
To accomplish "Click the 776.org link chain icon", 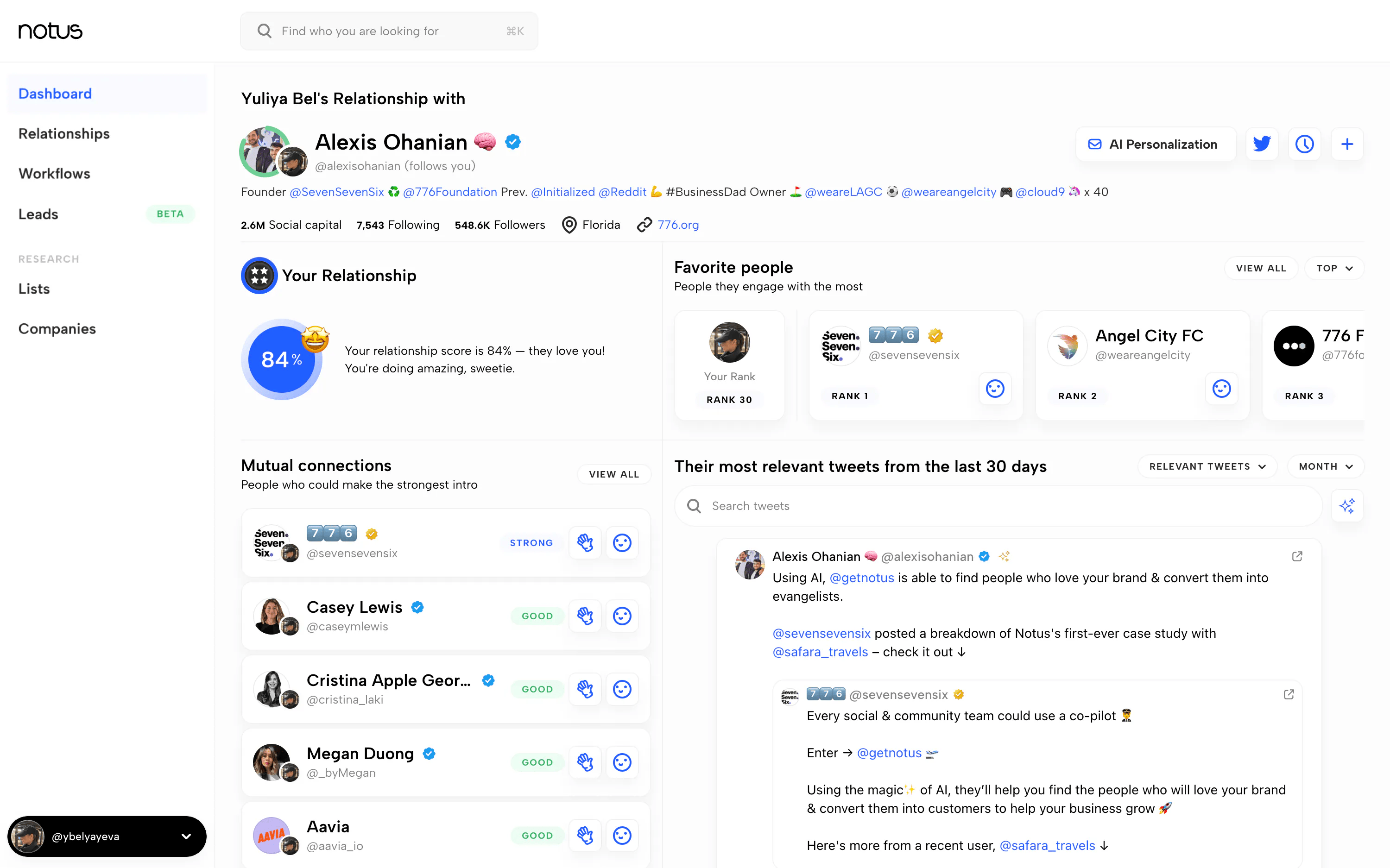I will (x=644, y=225).
